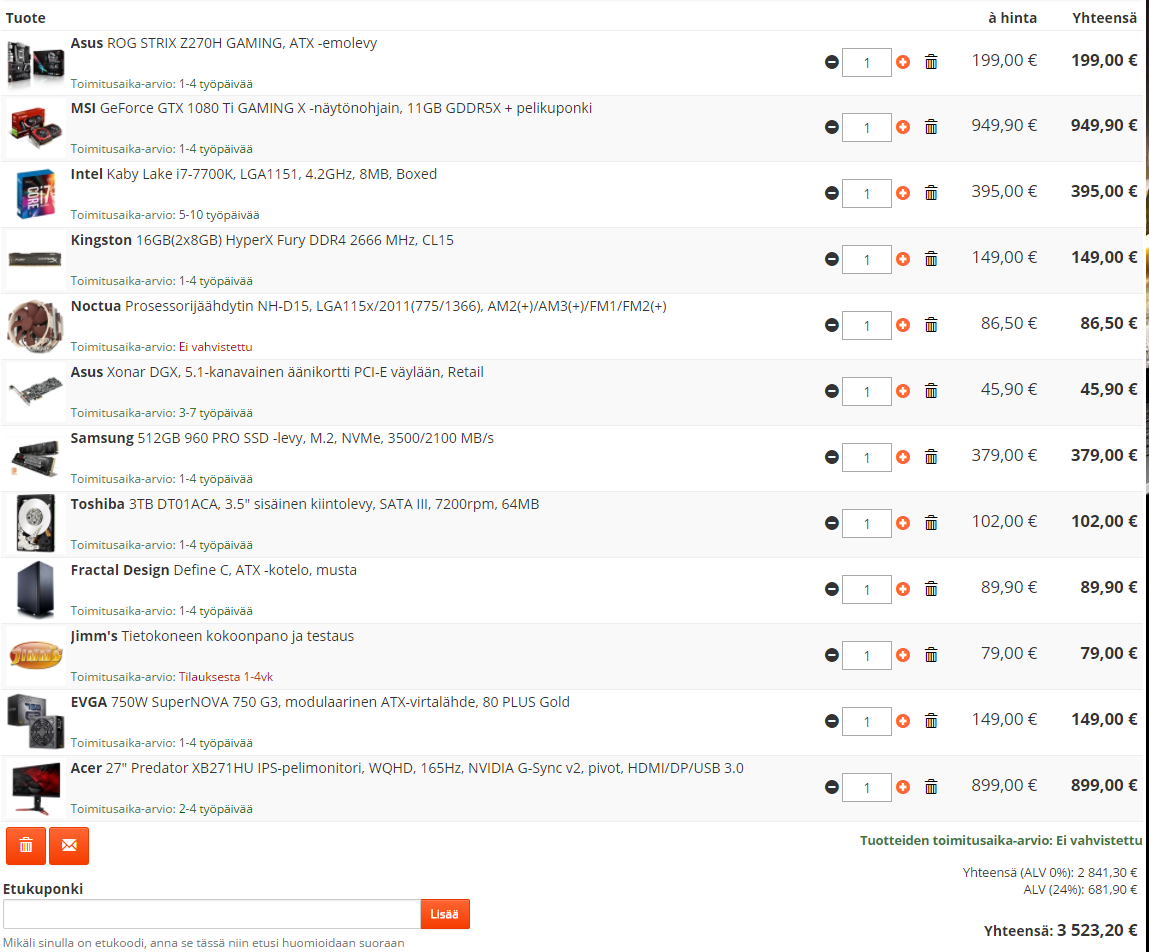Select quantity box for EVGA SuperNOVA power supply
Viewport: 1149px width, 952px height.
pos(866,721)
